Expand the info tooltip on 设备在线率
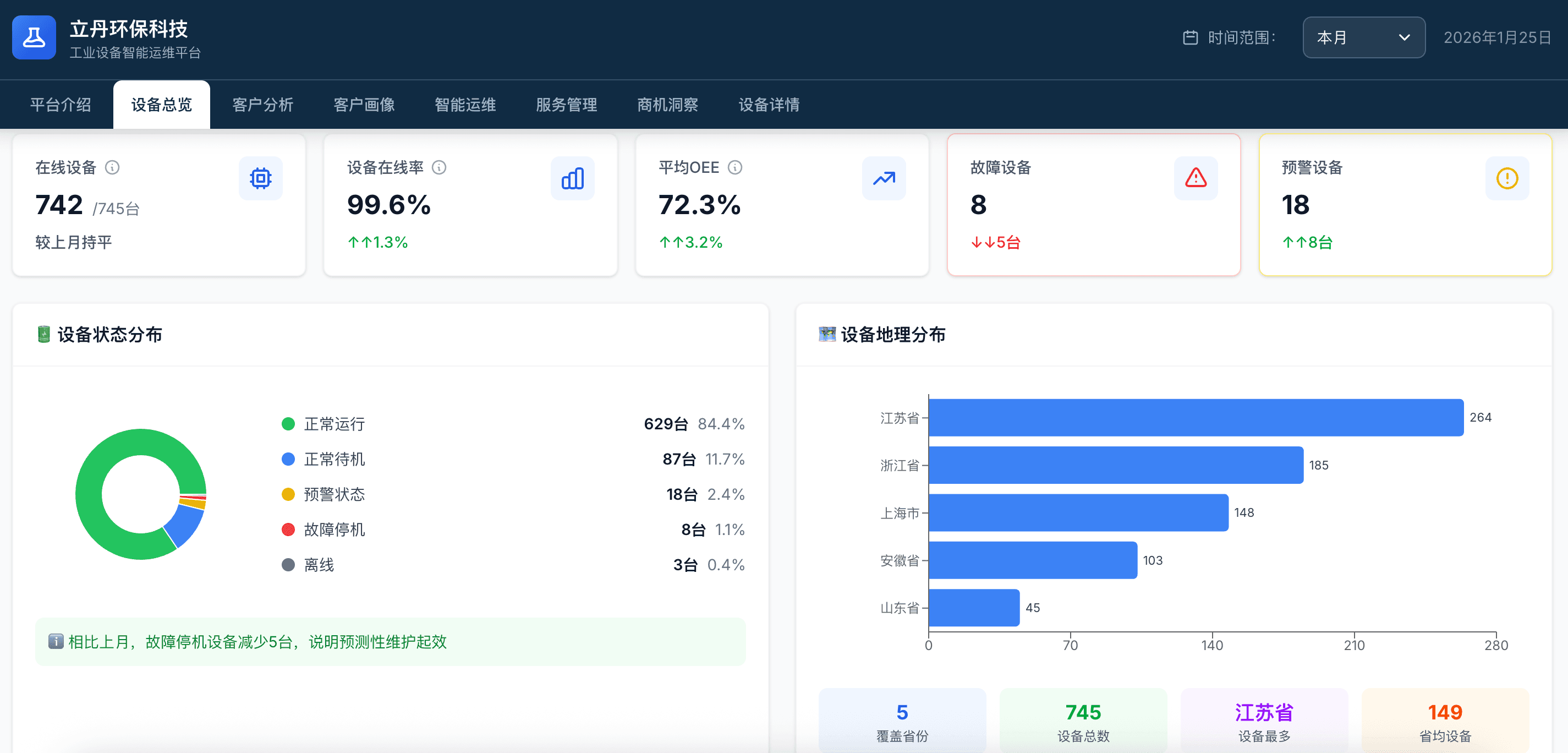Viewport: 1568px width, 753px height. [x=440, y=167]
